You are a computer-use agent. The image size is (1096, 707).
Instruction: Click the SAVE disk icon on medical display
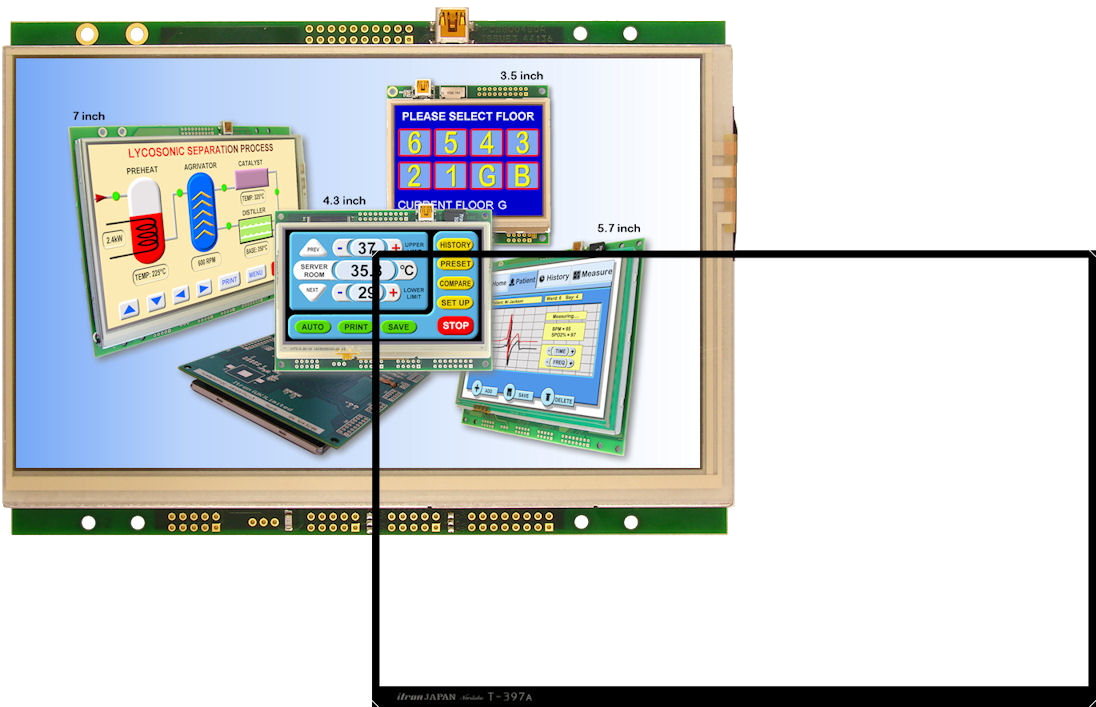[x=510, y=392]
